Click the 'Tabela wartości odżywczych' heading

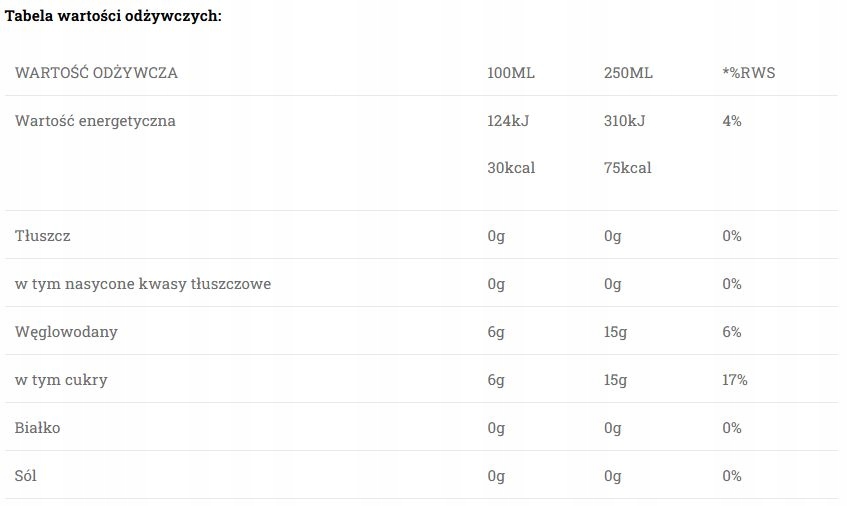(114, 16)
